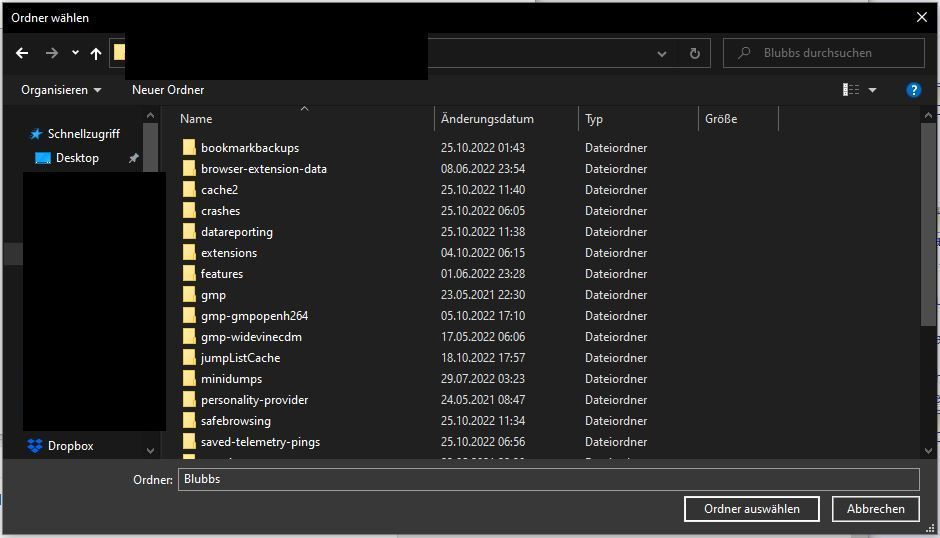Click the extensions folder name
This screenshot has width=940, height=538.
229,253
